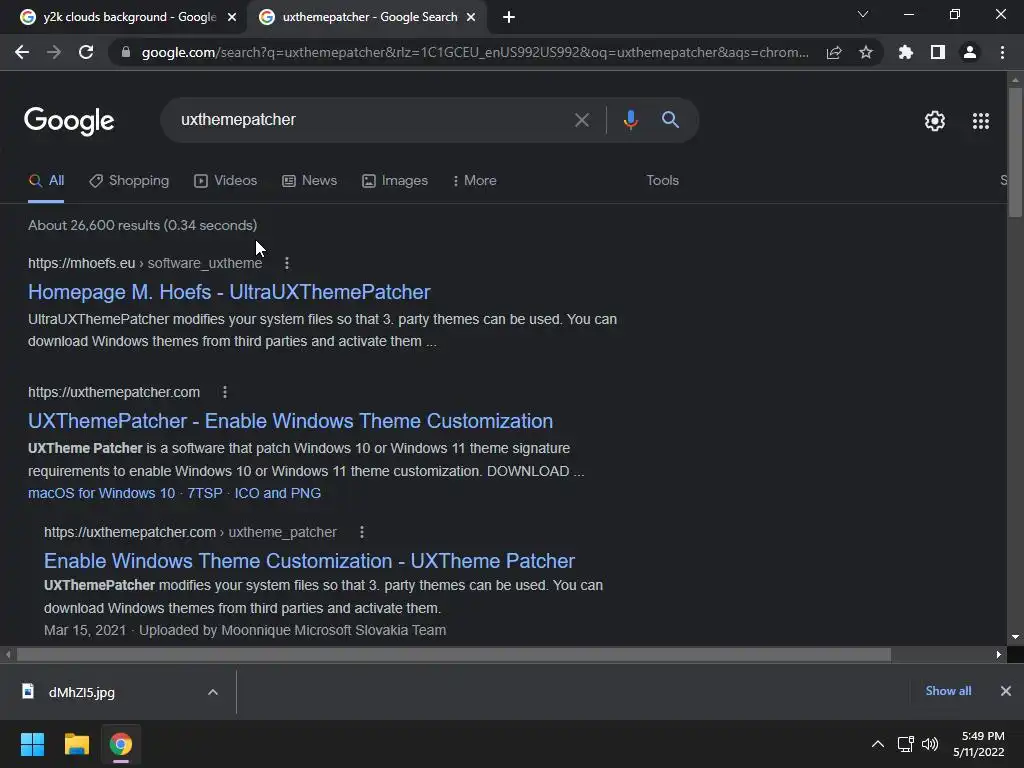Show hidden system tray icons
Screen dimensions: 1024x768
point(878,744)
